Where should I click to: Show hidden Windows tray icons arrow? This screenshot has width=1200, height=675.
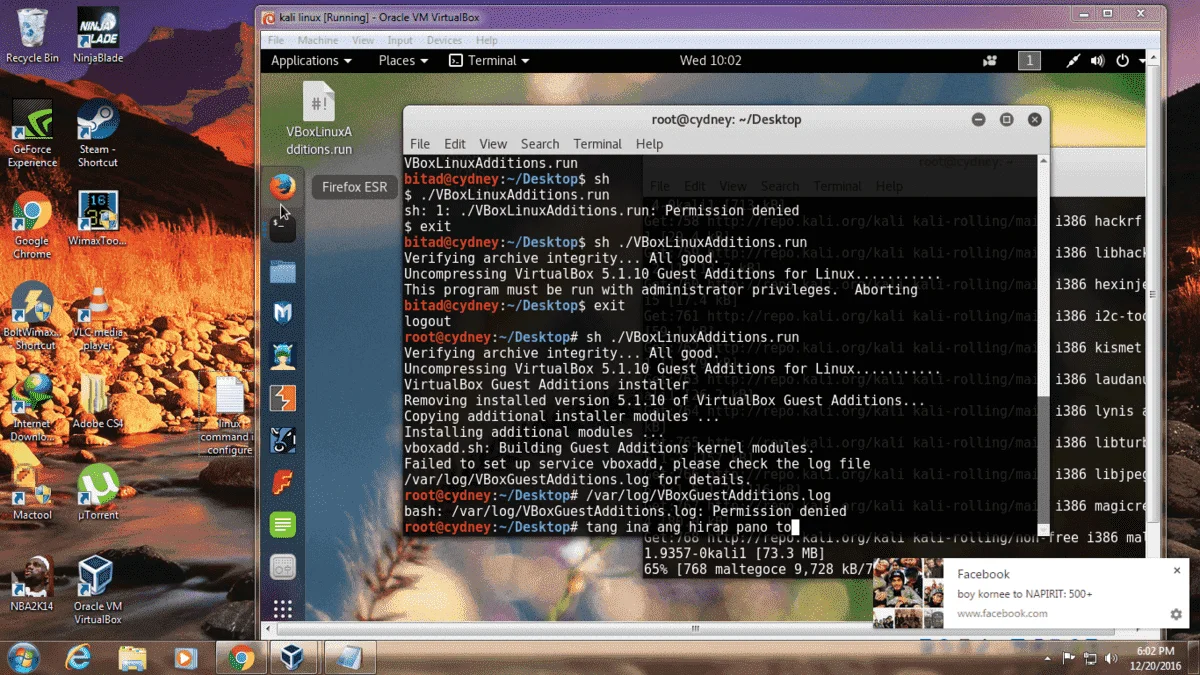pos(1049,657)
